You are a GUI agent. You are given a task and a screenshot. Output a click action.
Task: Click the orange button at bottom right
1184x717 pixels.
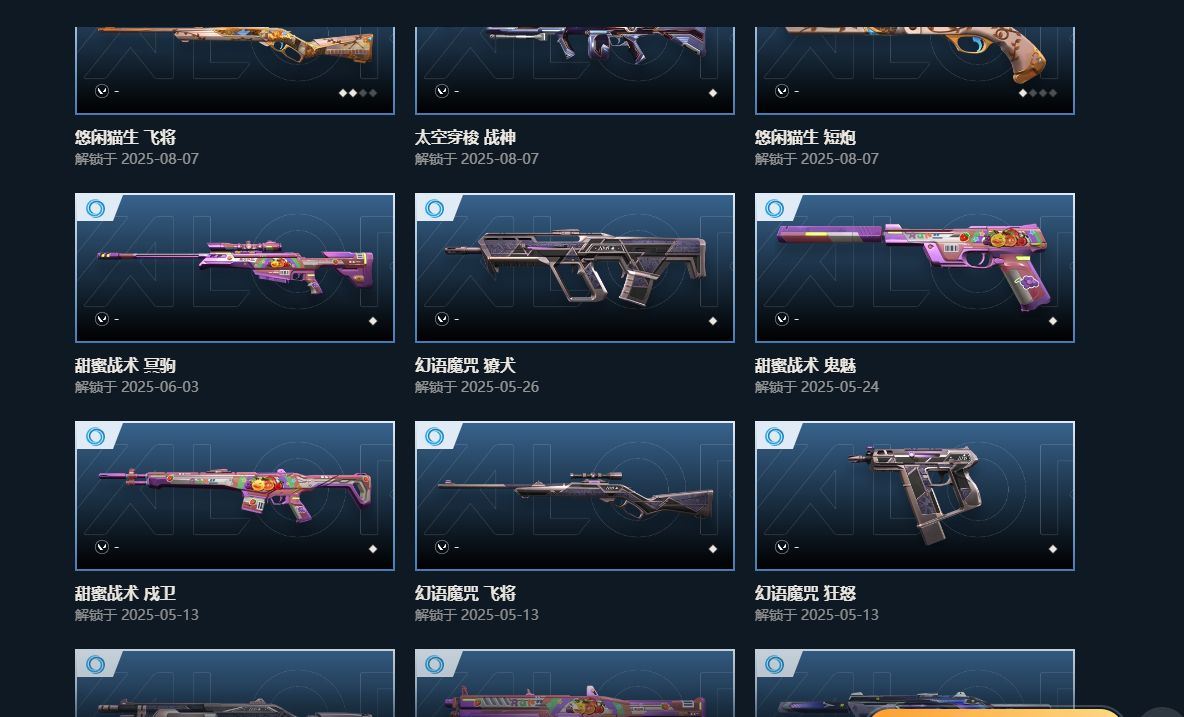994,712
